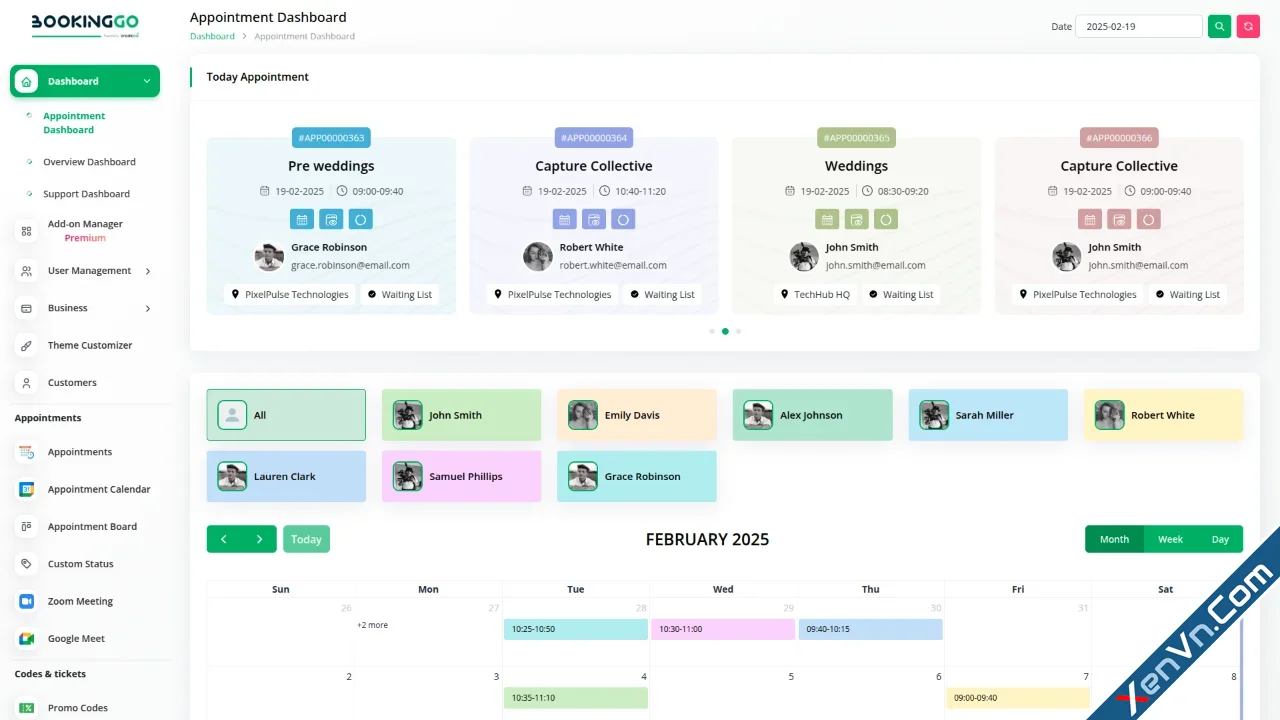Click the Appointment Board sidebar icon

[x=27, y=526]
